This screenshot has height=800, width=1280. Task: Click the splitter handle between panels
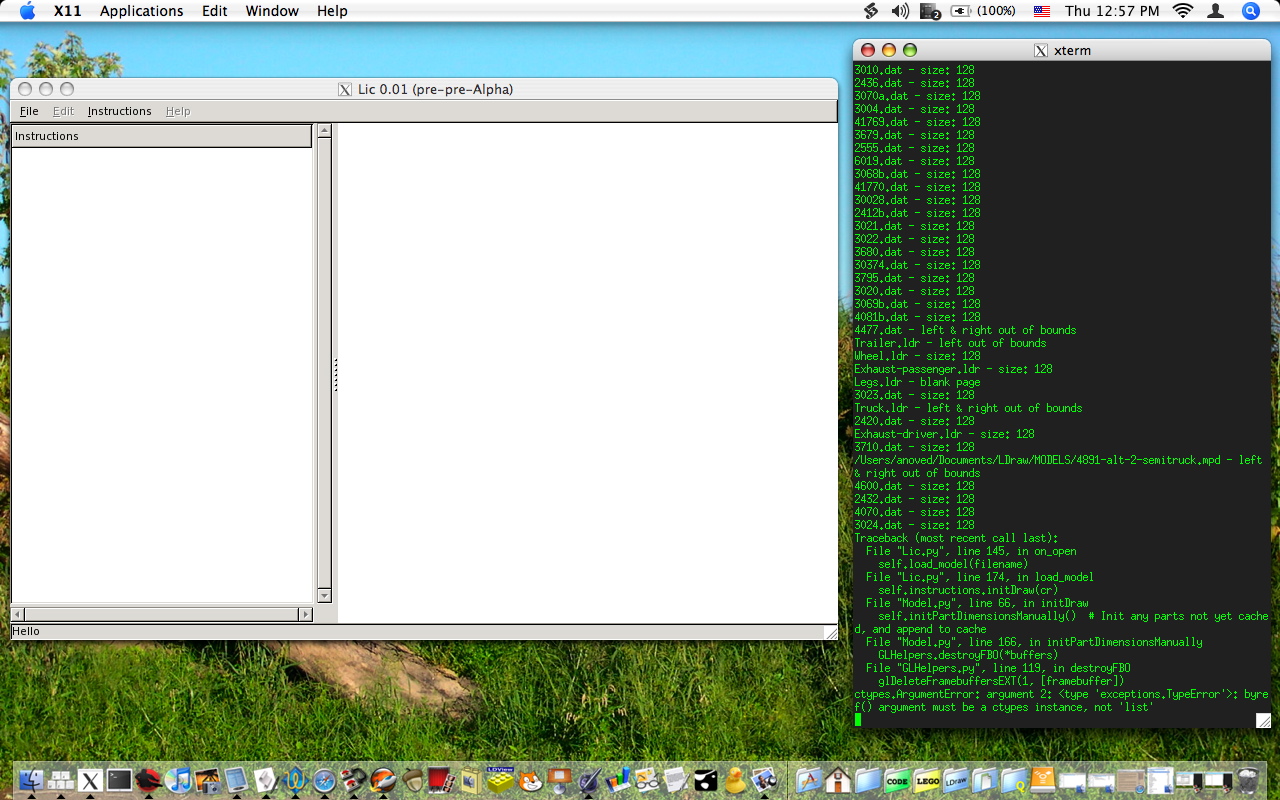(x=335, y=374)
